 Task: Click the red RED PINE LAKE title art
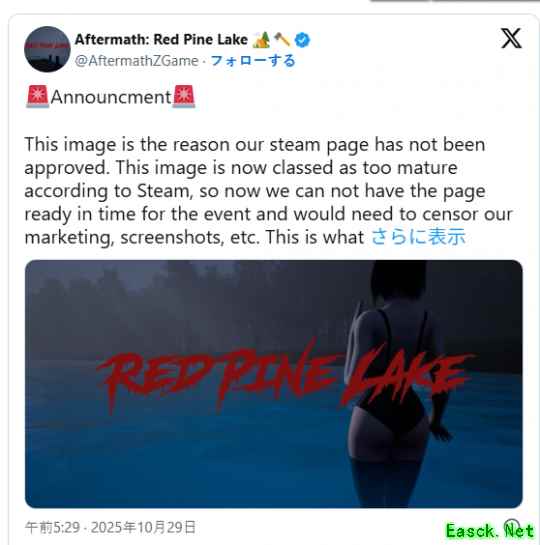coord(285,377)
